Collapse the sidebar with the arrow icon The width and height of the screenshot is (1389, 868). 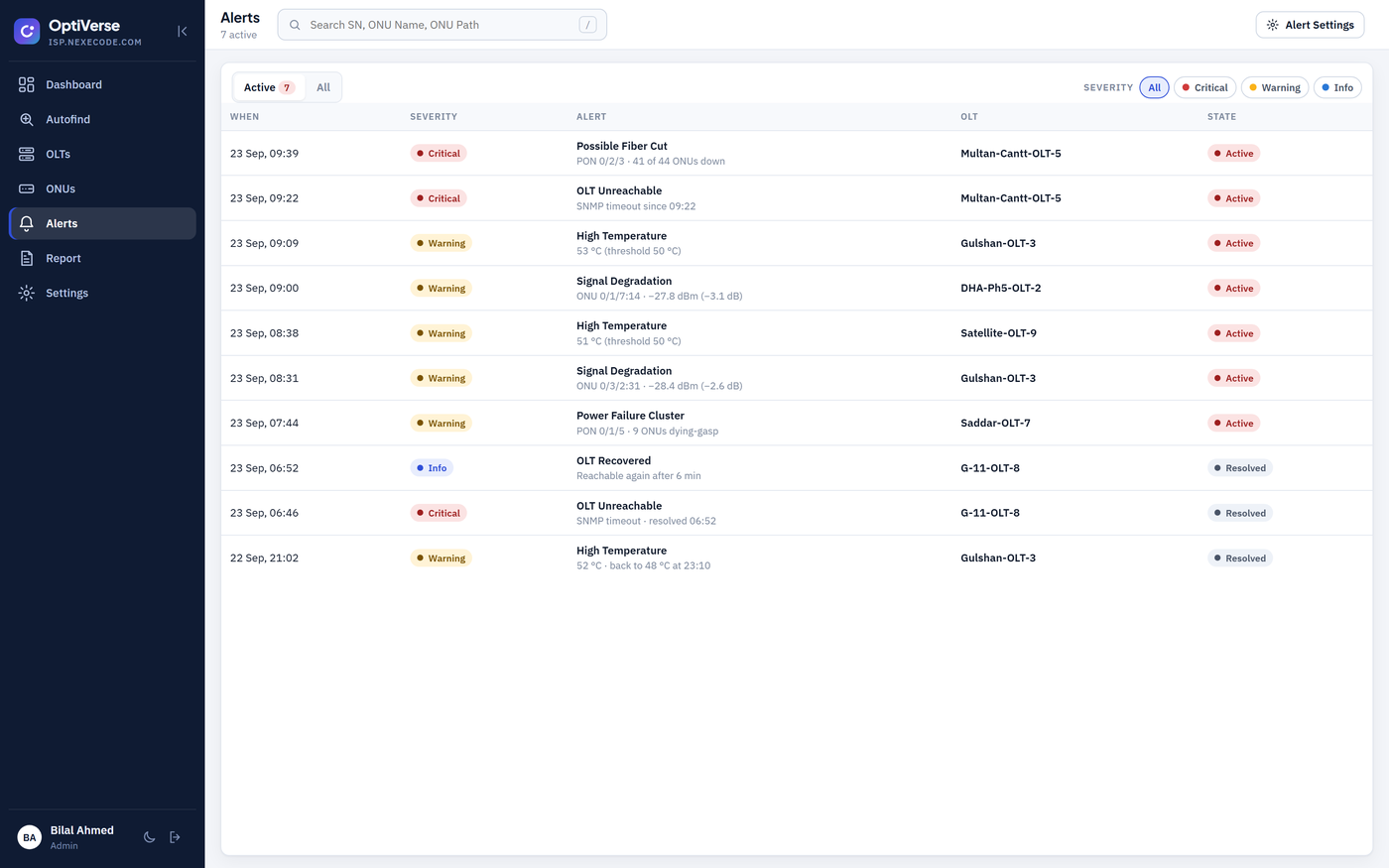(x=183, y=32)
